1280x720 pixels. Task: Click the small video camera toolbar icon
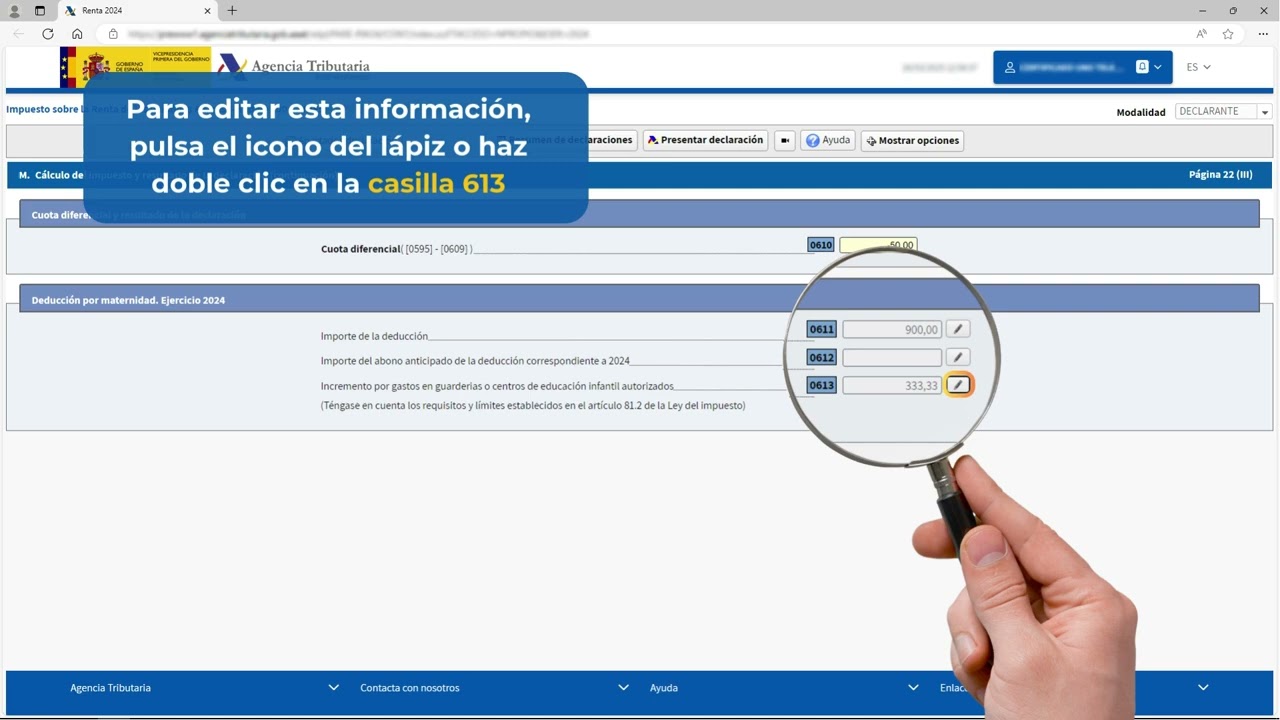click(784, 140)
